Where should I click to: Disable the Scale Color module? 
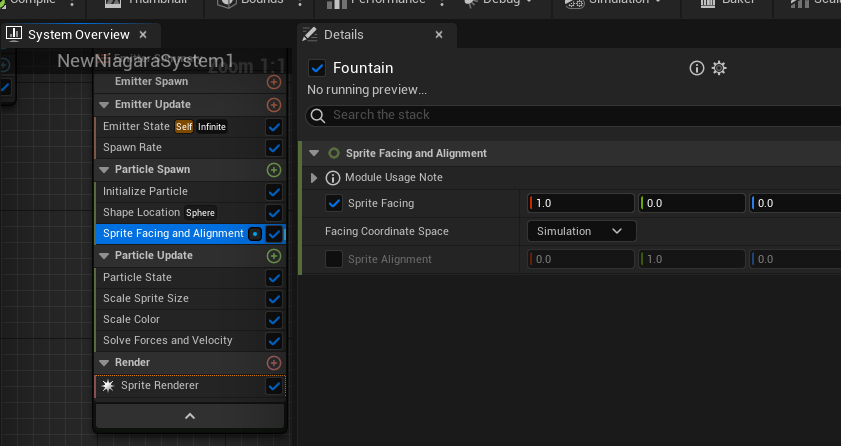pos(274,320)
